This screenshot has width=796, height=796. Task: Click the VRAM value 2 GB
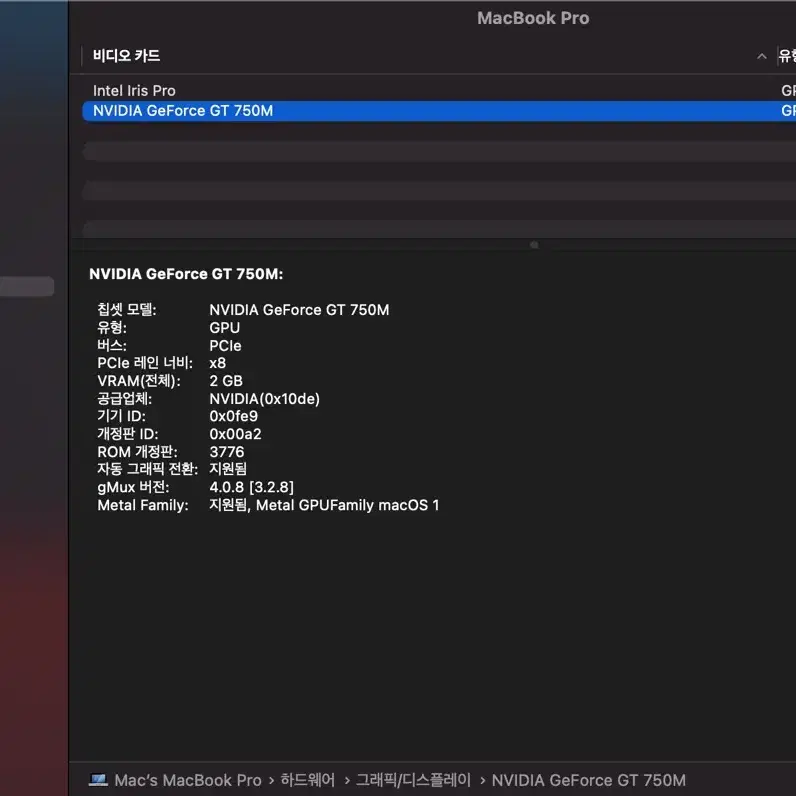(226, 381)
